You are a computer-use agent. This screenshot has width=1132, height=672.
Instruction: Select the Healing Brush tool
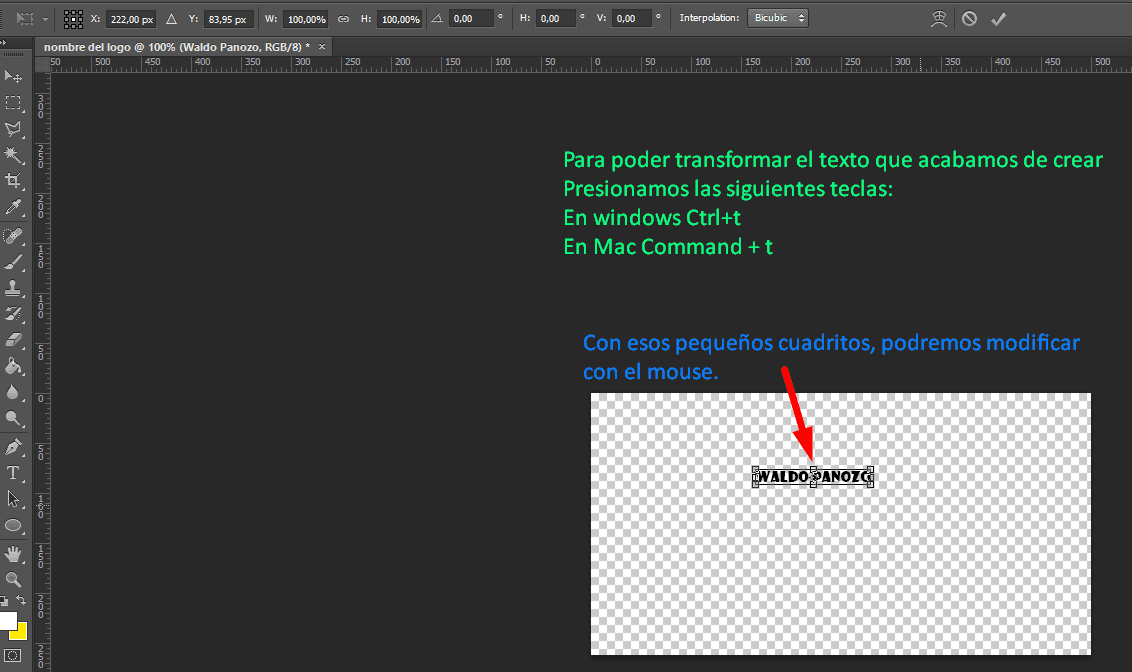tap(13, 236)
